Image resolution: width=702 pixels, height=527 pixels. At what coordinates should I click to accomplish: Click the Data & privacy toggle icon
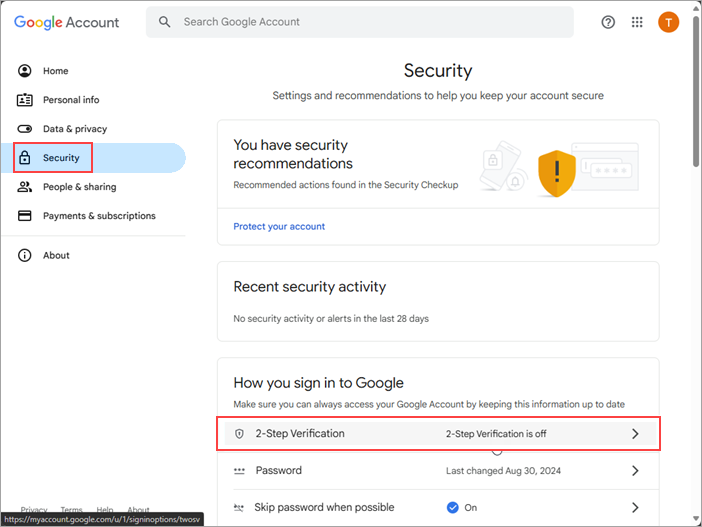coord(25,129)
